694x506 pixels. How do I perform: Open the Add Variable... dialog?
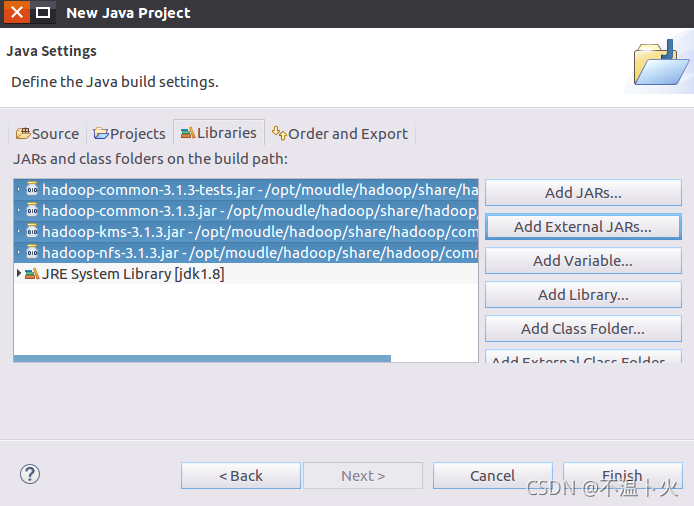tap(583, 261)
